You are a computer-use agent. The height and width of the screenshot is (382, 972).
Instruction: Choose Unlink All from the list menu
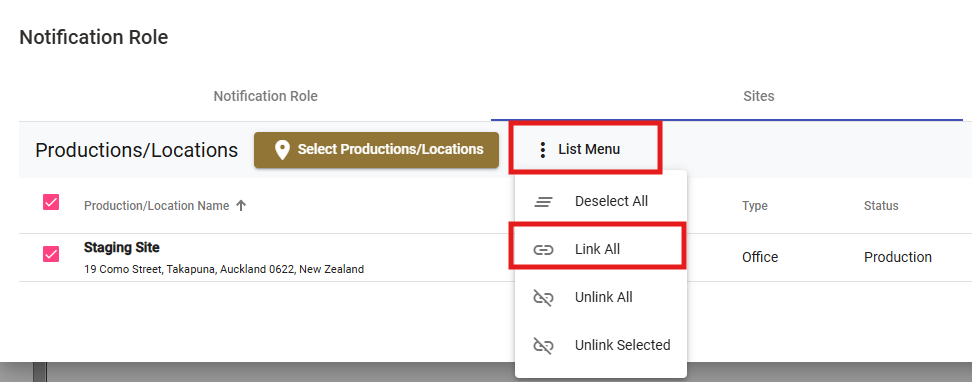[601, 297]
